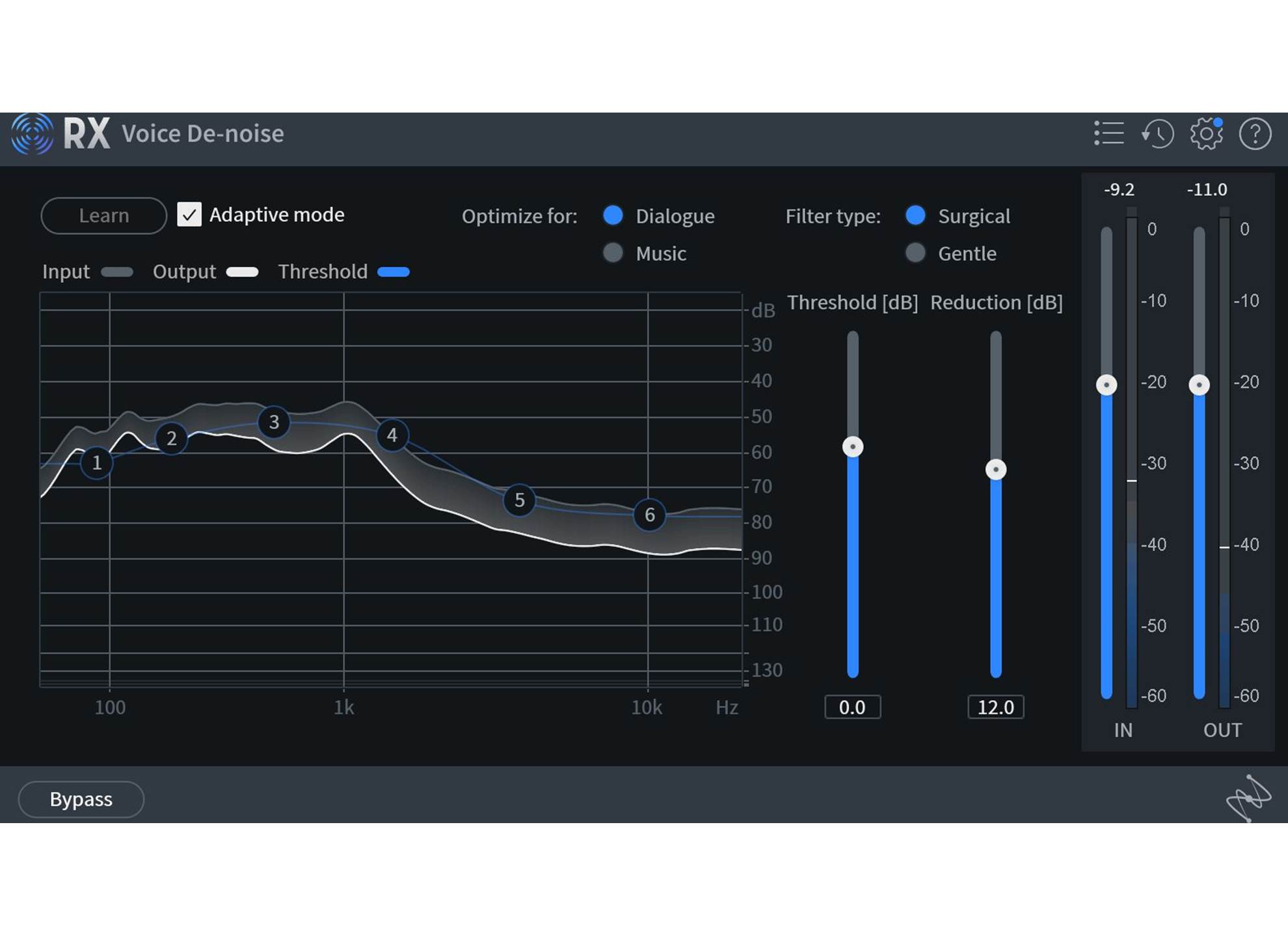Click threshold curve node 6
1288x937 pixels.
(x=649, y=515)
